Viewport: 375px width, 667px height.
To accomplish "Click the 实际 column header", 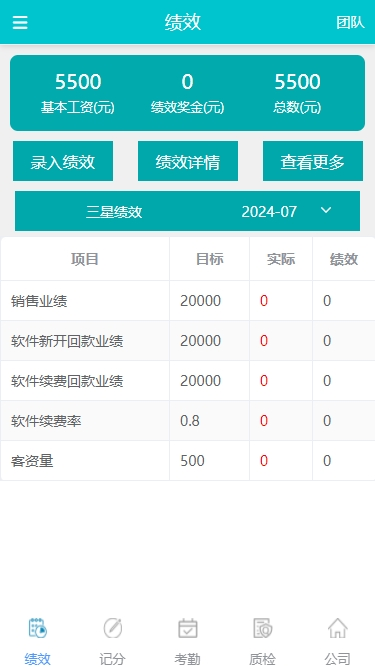I will point(281,259).
